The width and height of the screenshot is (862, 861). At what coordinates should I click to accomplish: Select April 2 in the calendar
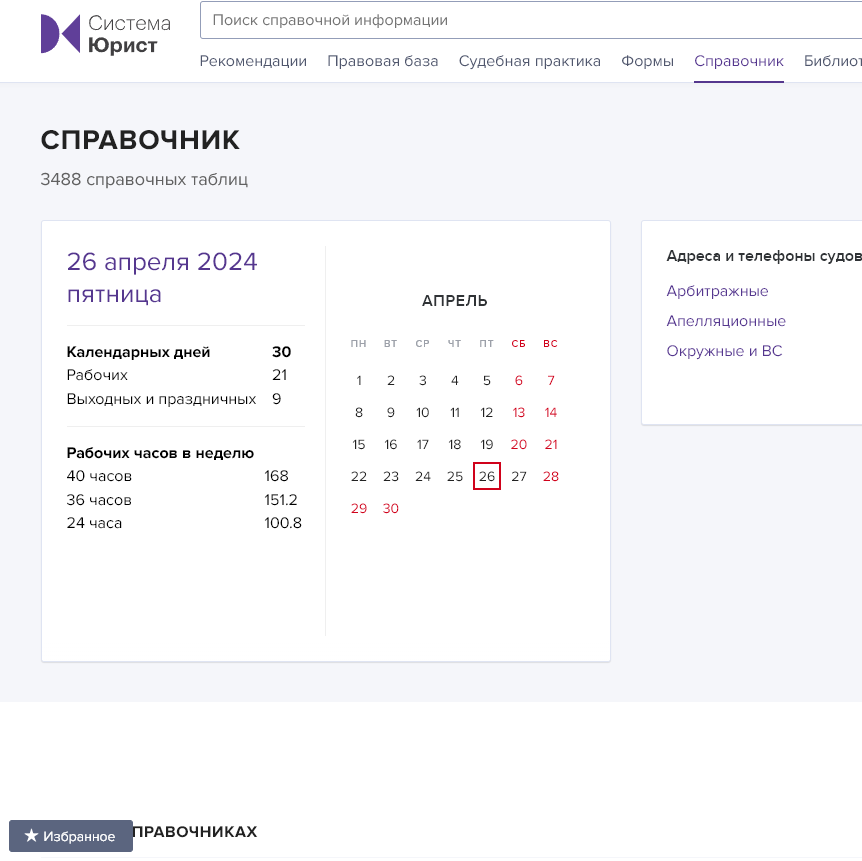click(x=390, y=380)
